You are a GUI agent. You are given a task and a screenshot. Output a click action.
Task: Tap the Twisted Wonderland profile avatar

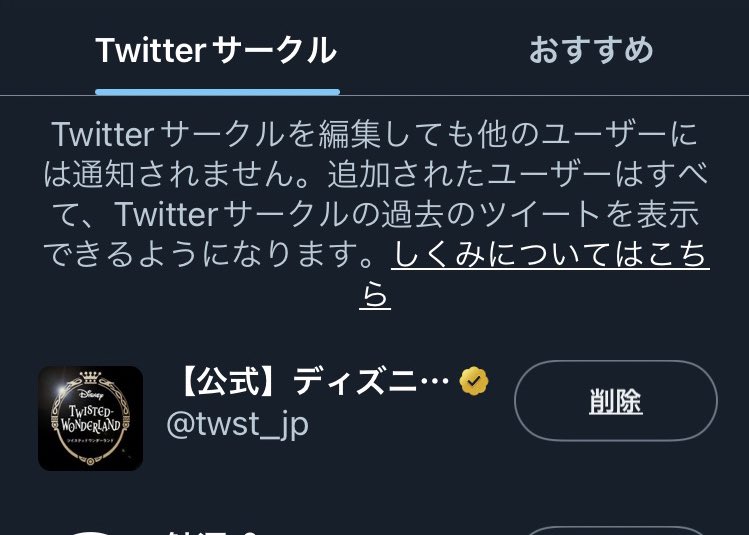[x=90, y=418]
